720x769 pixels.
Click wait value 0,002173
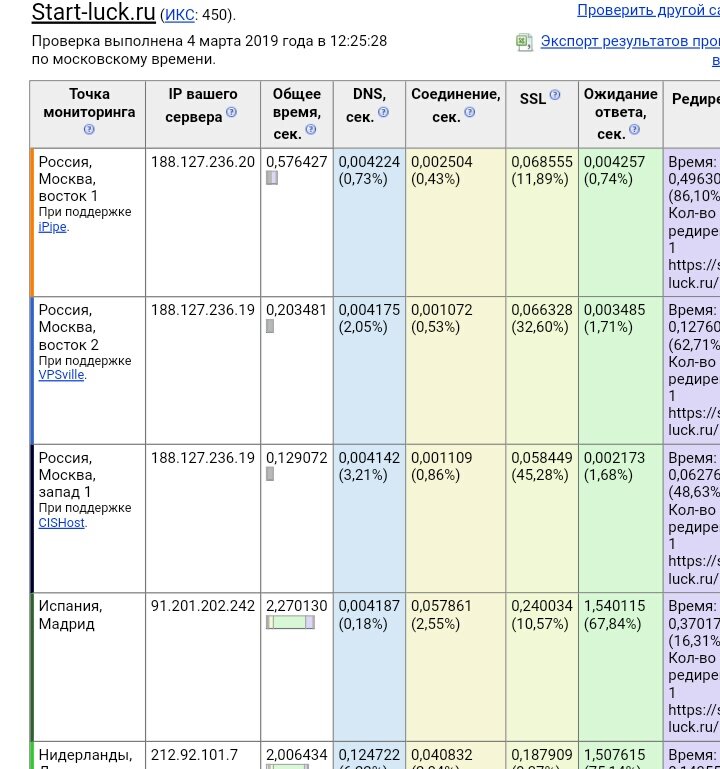coord(614,458)
